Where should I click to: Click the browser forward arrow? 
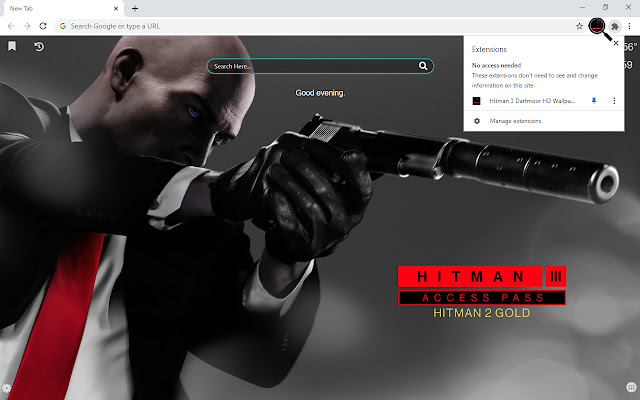pyautogui.click(x=27, y=26)
